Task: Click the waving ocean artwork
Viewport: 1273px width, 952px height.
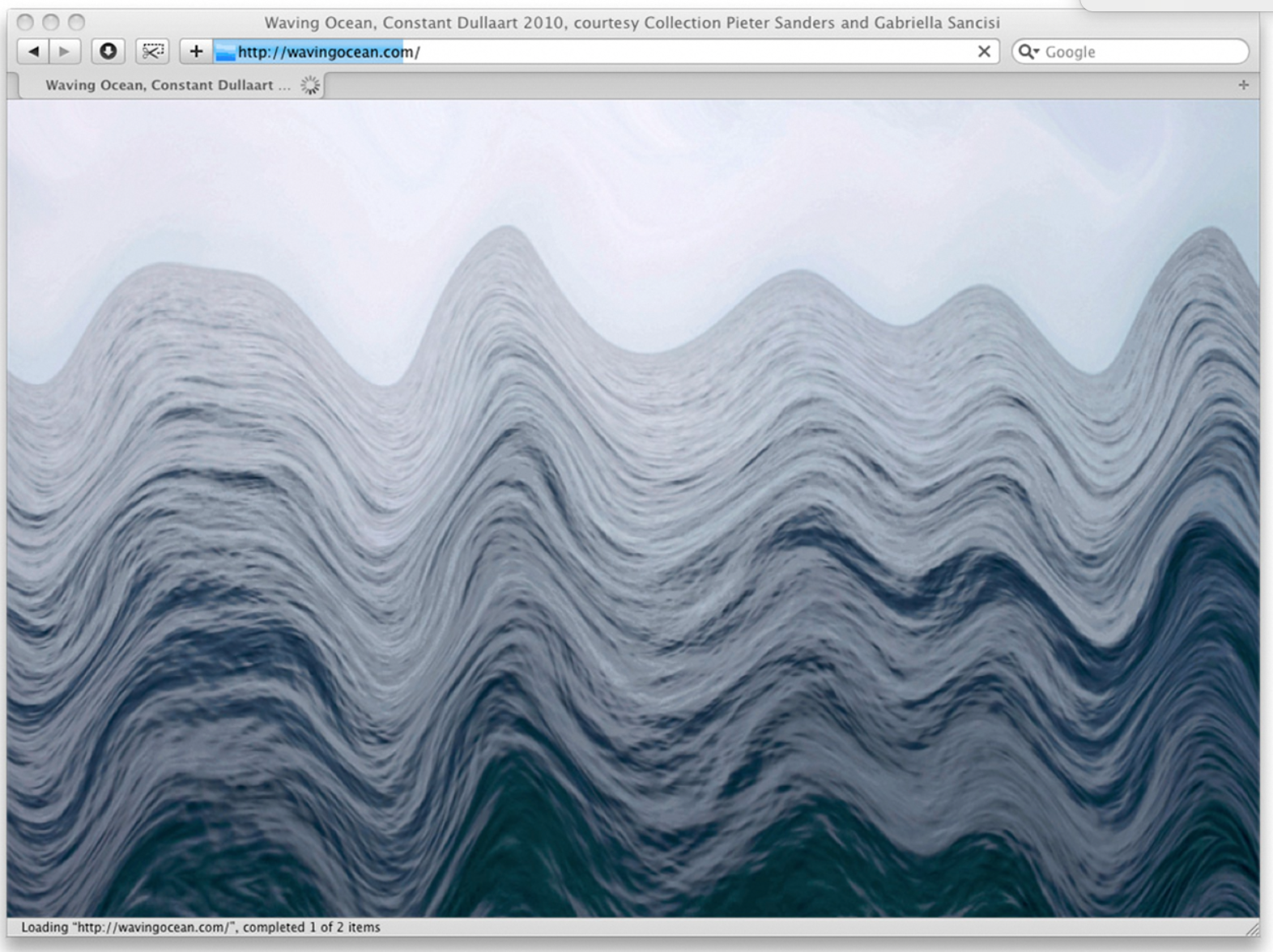Action: click(633, 508)
